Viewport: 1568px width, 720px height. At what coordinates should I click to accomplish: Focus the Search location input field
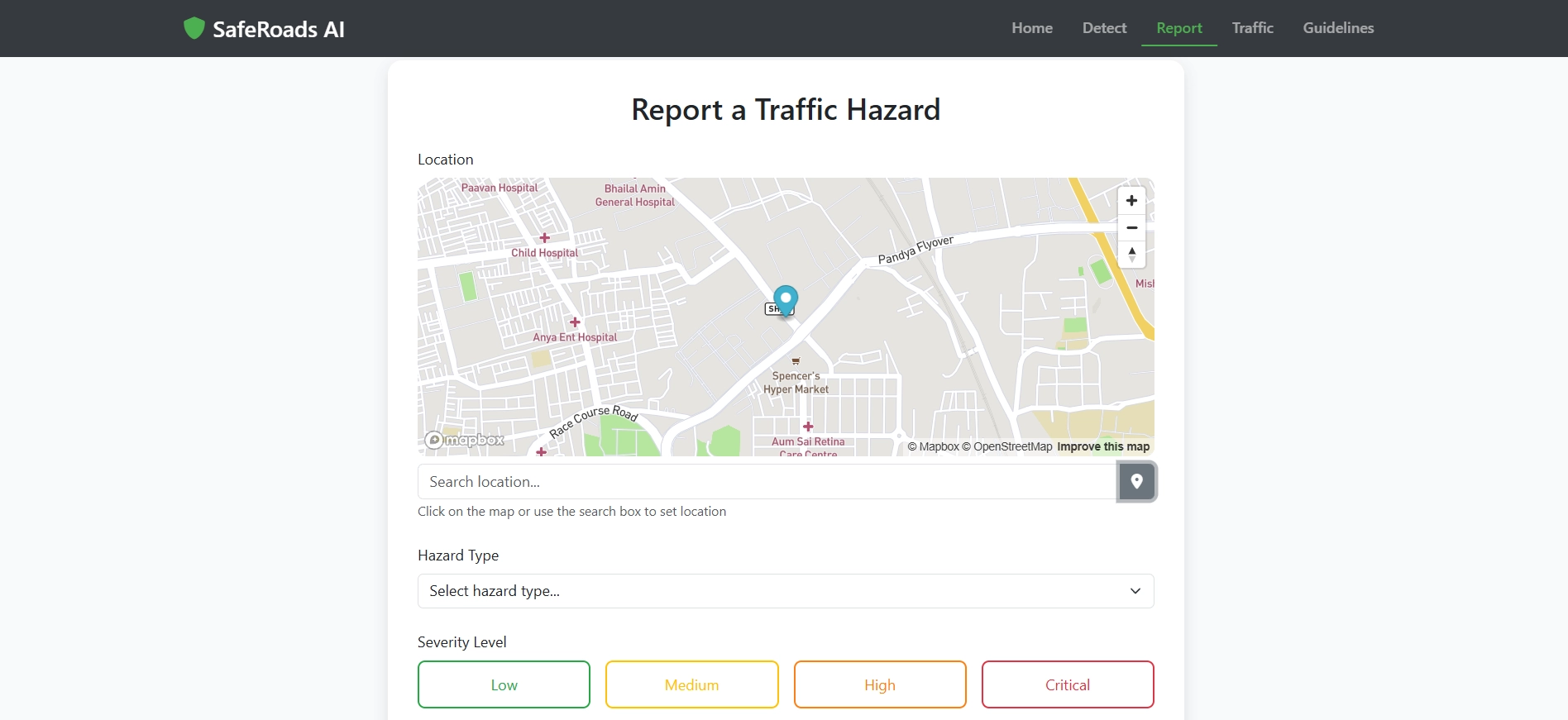tap(767, 482)
